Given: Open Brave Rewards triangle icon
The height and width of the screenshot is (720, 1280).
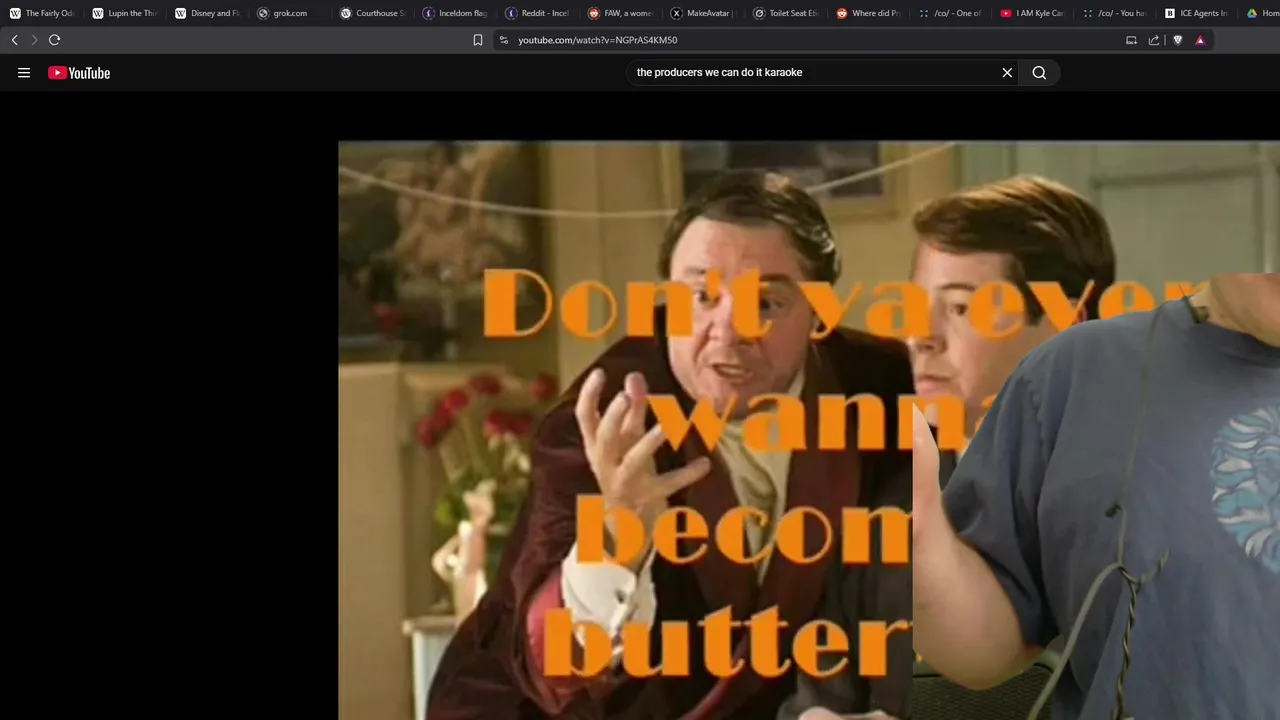Looking at the screenshot, I should point(1200,40).
